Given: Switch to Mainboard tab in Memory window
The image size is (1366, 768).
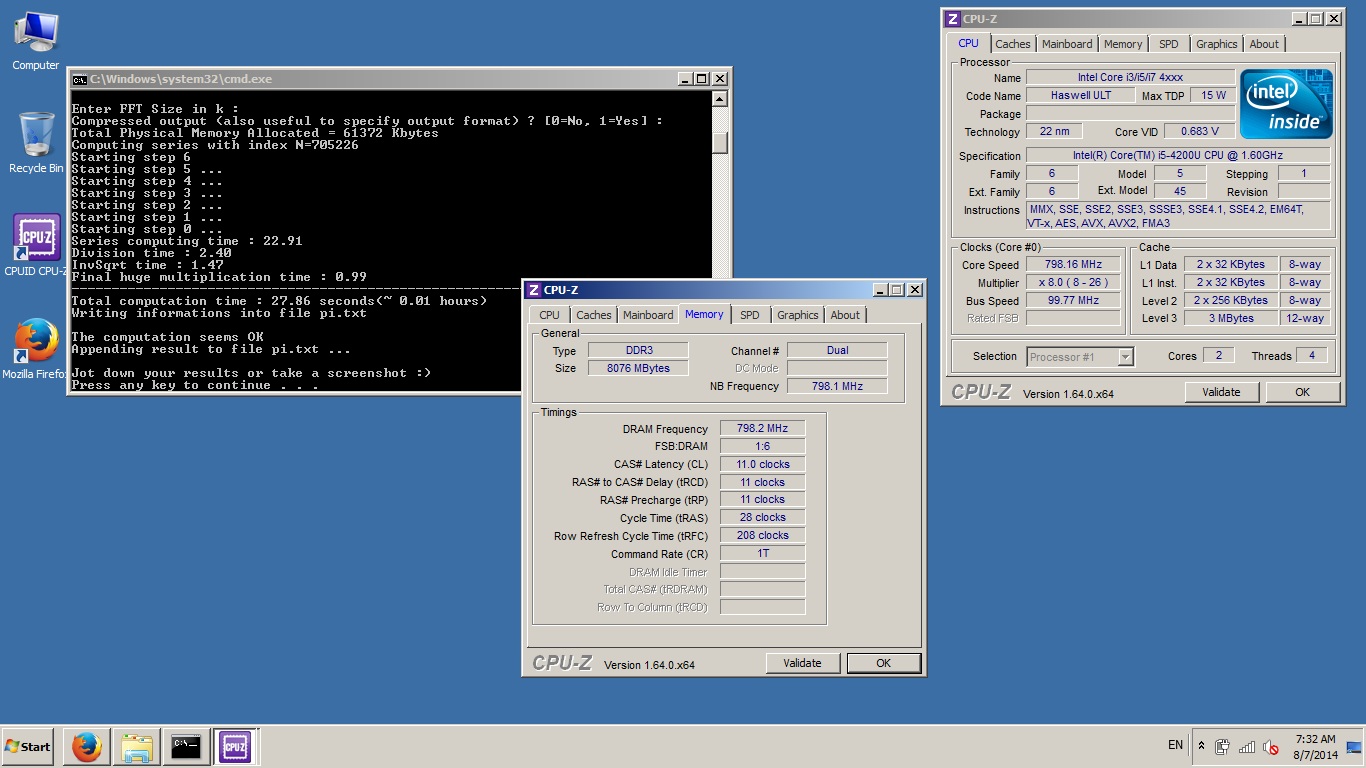Looking at the screenshot, I should [x=648, y=315].
